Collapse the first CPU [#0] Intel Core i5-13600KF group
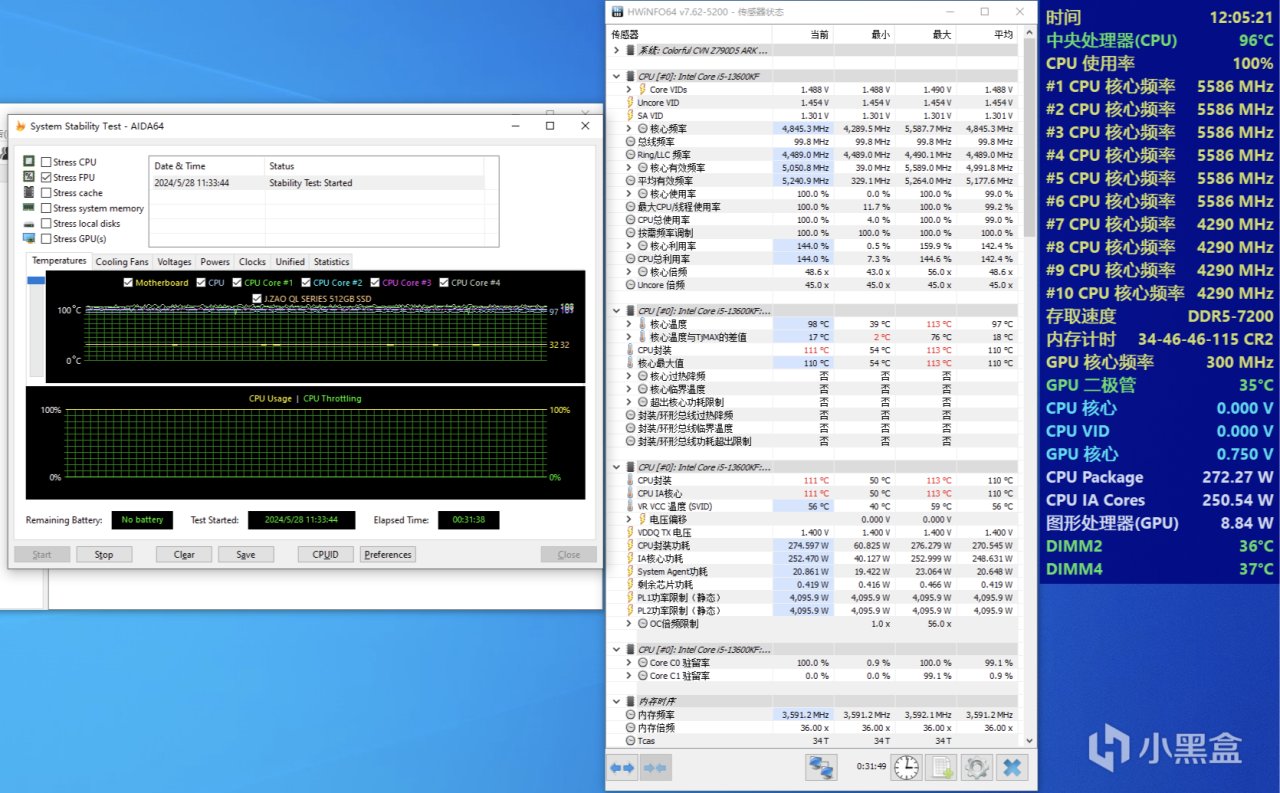Screen dimensions: 1280x793 pos(616,76)
